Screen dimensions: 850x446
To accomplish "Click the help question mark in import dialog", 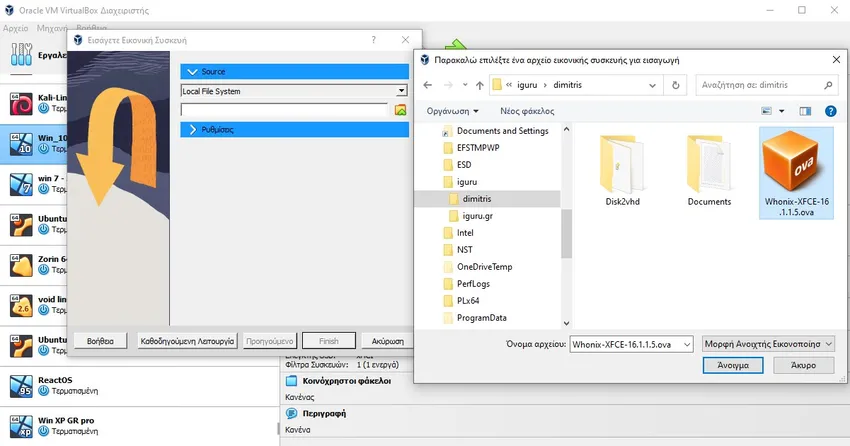I will pos(374,40).
